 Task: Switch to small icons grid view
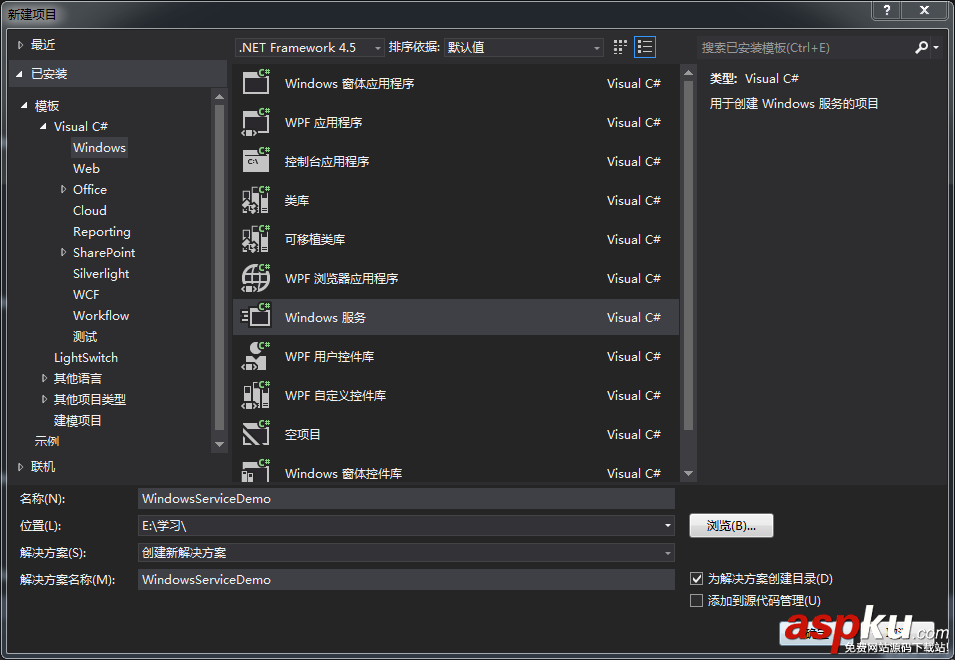point(620,47)
